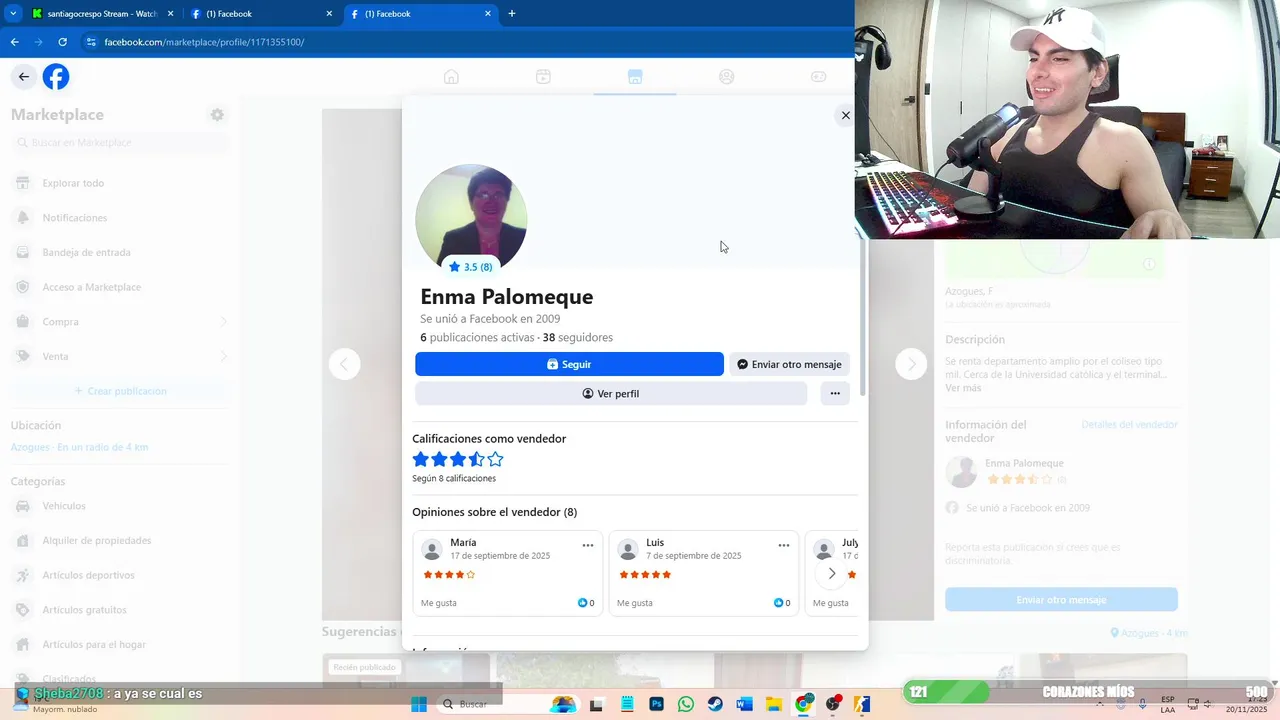Click the seller star rating row
This screenshot has width=1280, height=720.
point(458,459)
